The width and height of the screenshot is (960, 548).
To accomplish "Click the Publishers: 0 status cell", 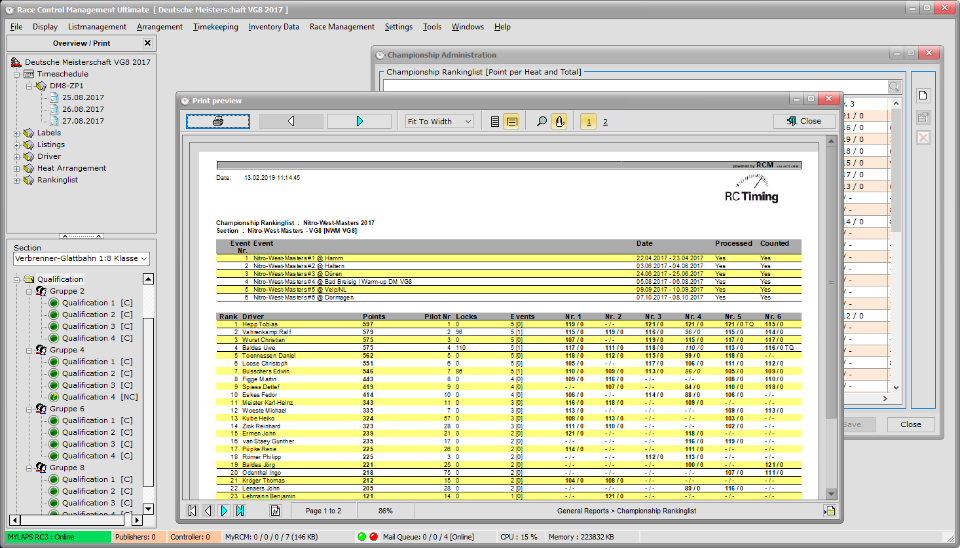I will [139, 537].
